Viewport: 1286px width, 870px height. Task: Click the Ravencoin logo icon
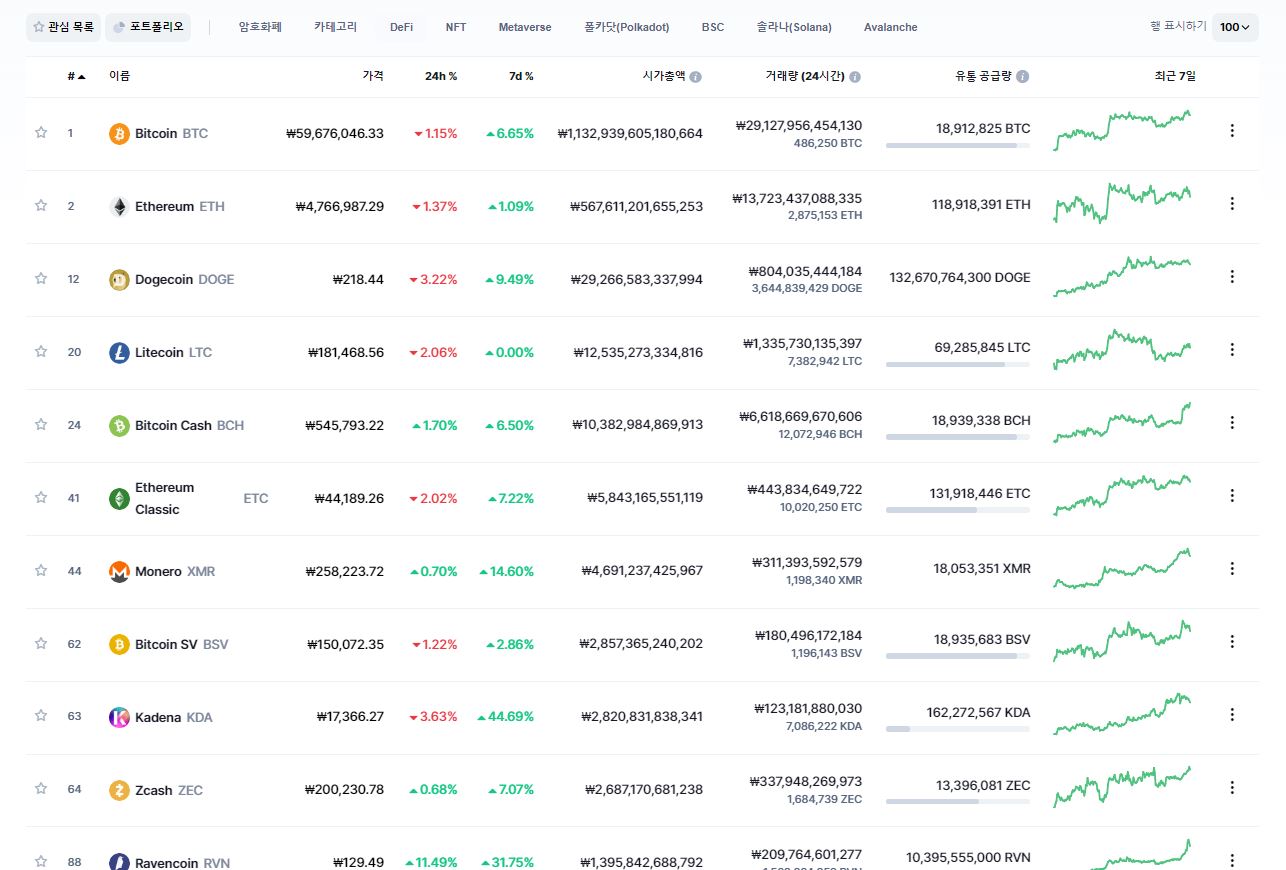tap(119, 862)
